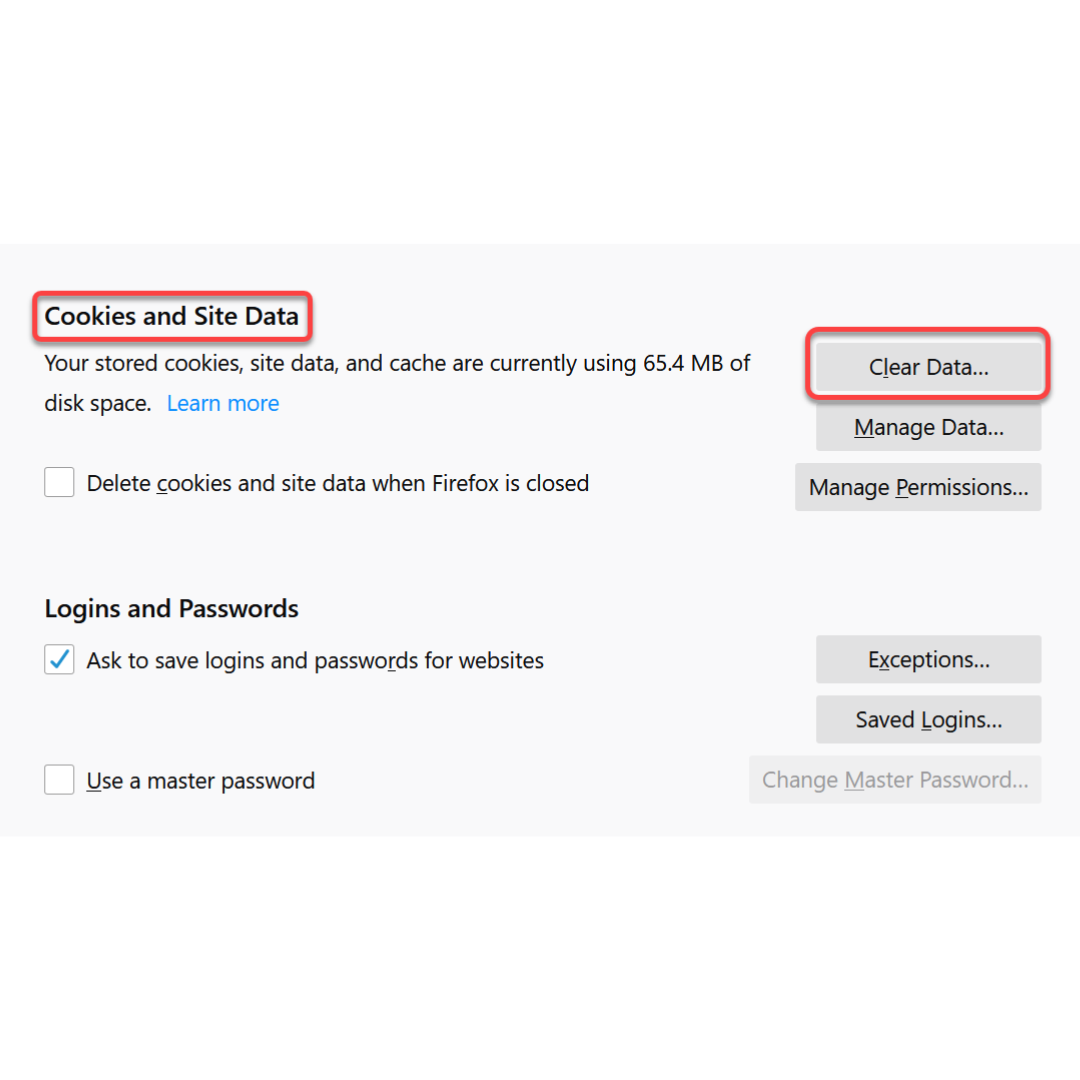
Task: Select the Cookies and Site Data heading
Action: (x=171, y=316)
